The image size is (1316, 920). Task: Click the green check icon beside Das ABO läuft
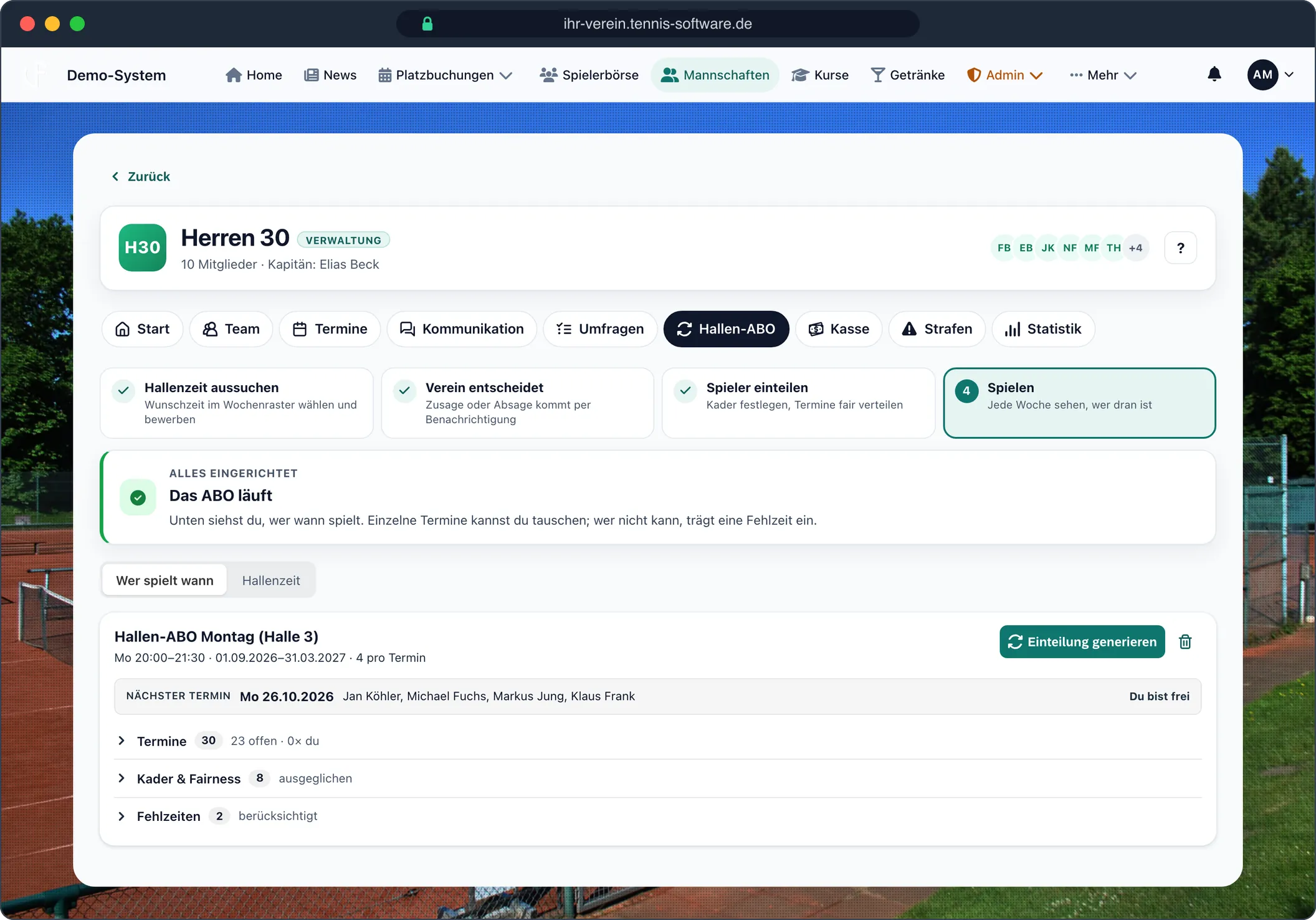click(138, 497)
